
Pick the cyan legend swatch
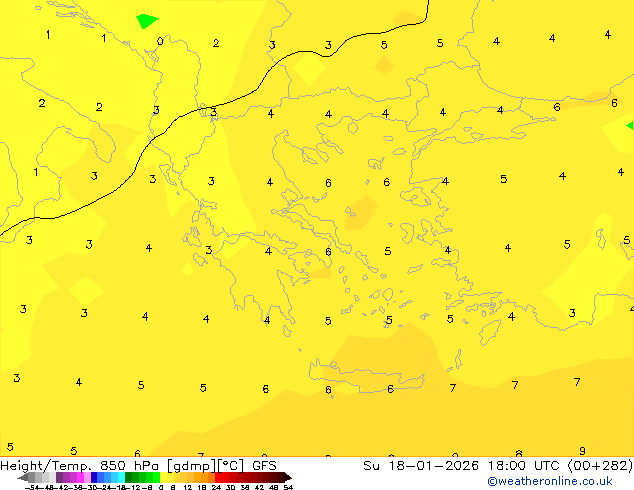pos(122,477)
